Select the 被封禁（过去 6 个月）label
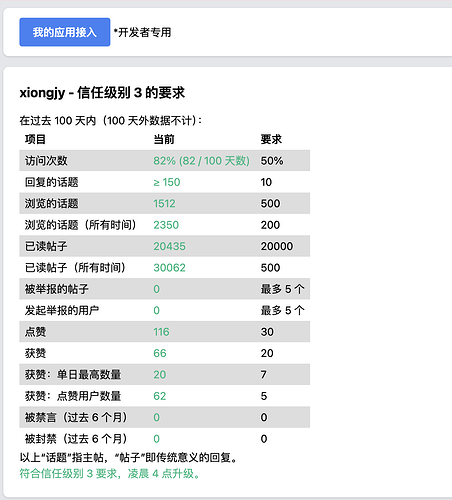The image size is (452, 500). 76,439
